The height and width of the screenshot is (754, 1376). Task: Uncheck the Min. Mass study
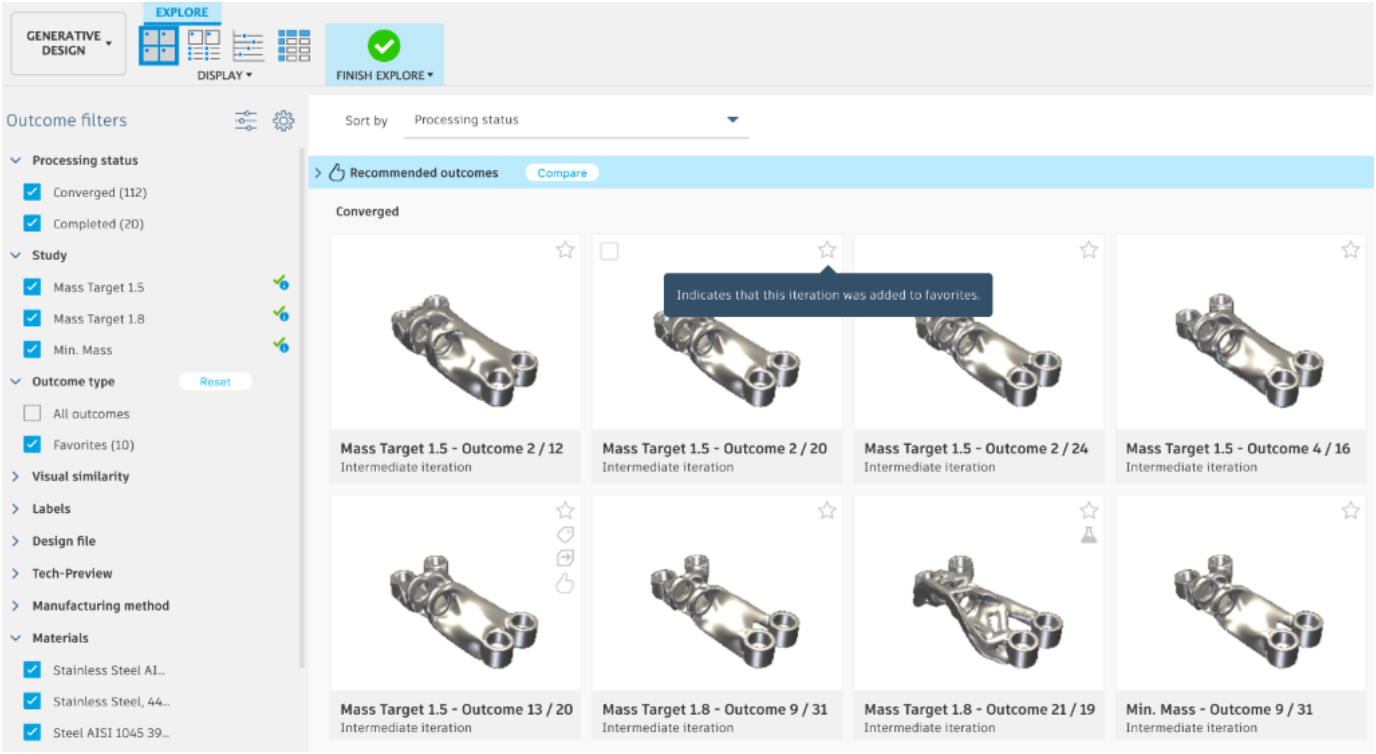(32, 350)
